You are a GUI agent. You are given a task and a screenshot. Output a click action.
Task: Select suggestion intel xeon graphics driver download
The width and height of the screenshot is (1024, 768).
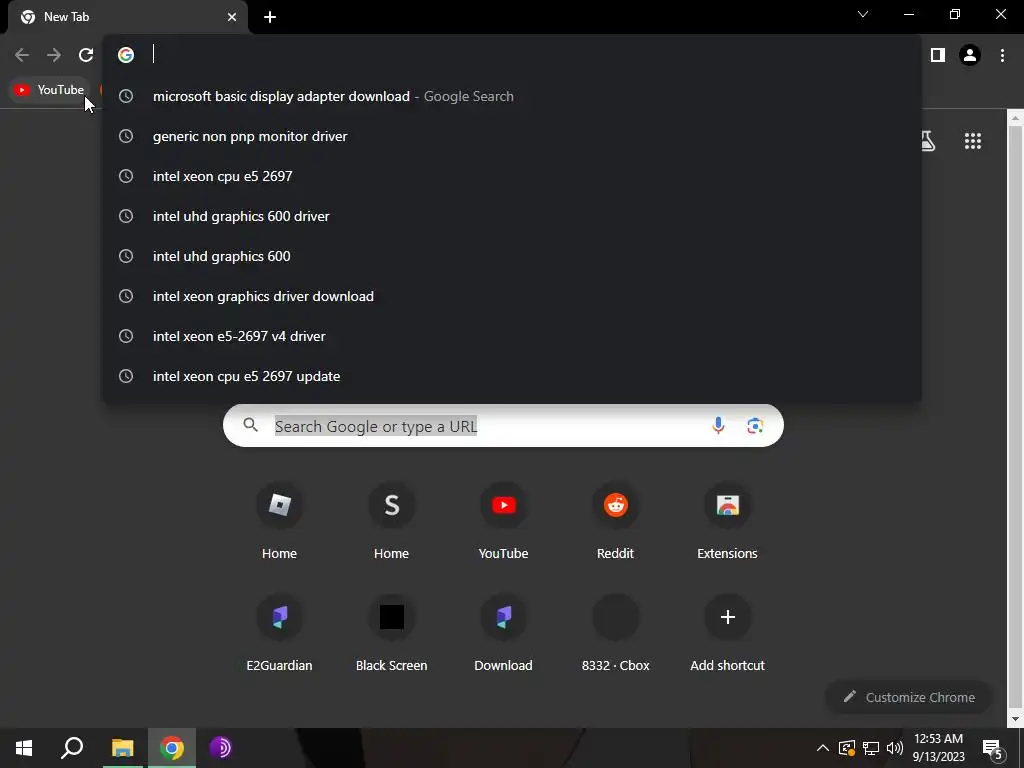(x=512, y=296)
